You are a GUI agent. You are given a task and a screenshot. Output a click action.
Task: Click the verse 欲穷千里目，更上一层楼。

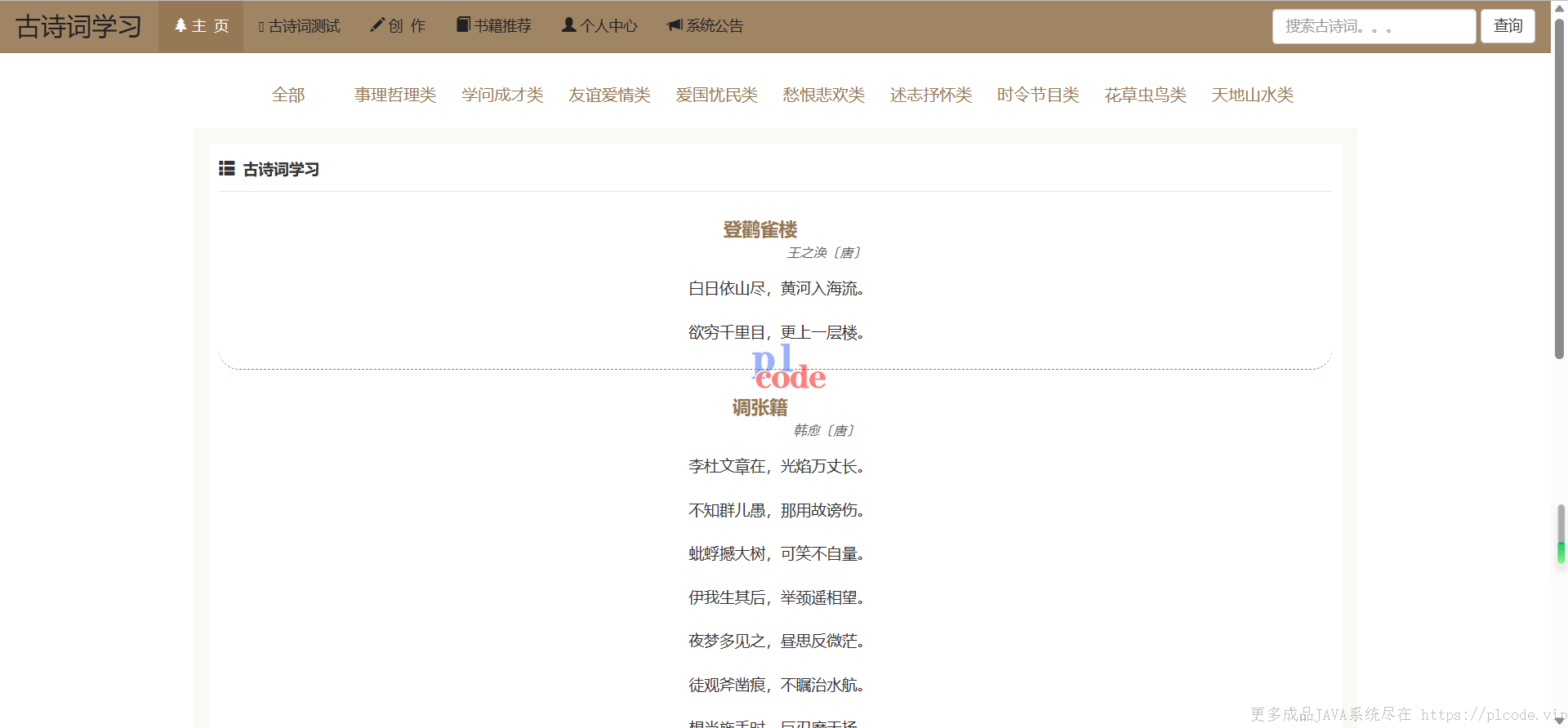pyautogui.click(x=776, y=332)
